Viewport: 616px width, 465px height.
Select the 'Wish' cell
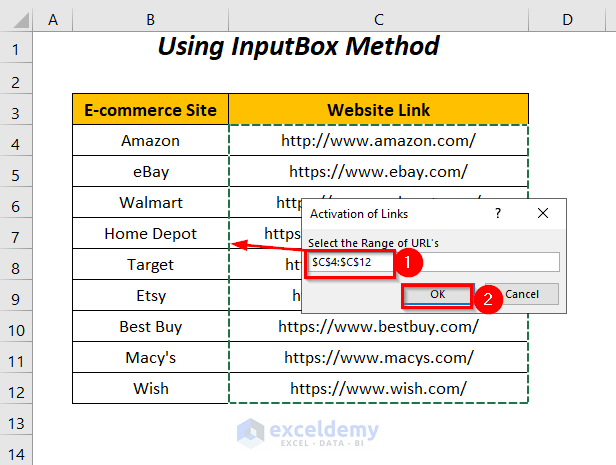point(150,388)
